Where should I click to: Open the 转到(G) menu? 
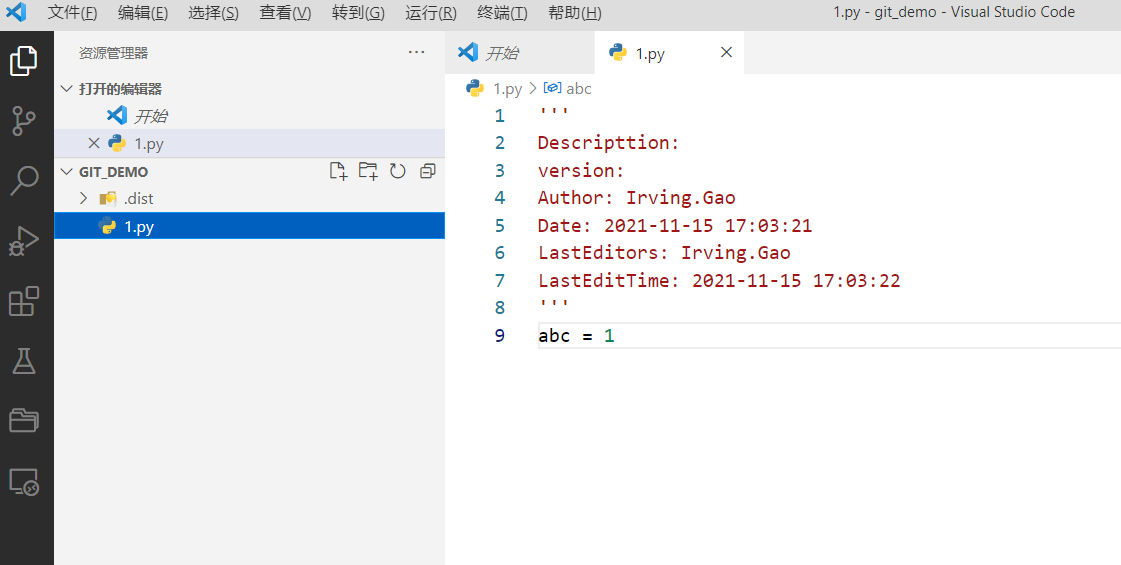pos(358,13)
